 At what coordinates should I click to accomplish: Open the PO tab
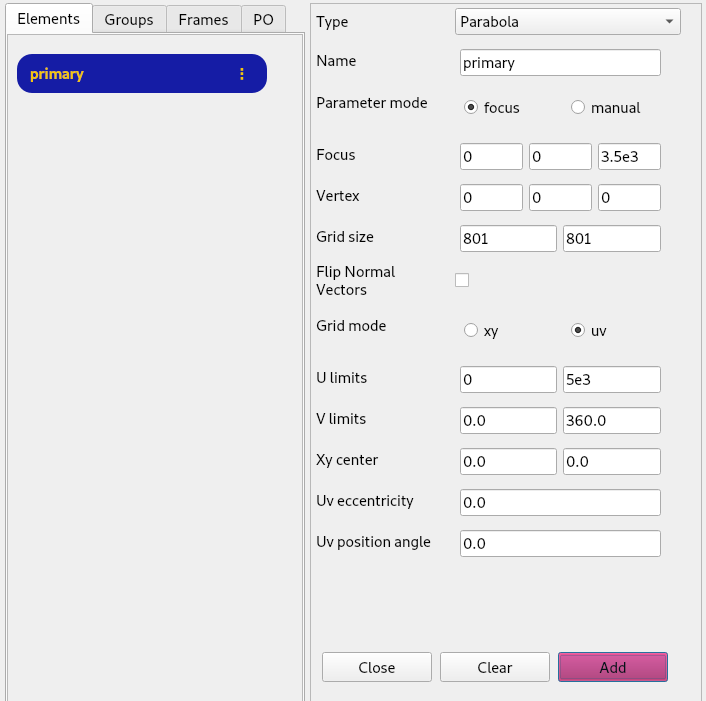263,19
